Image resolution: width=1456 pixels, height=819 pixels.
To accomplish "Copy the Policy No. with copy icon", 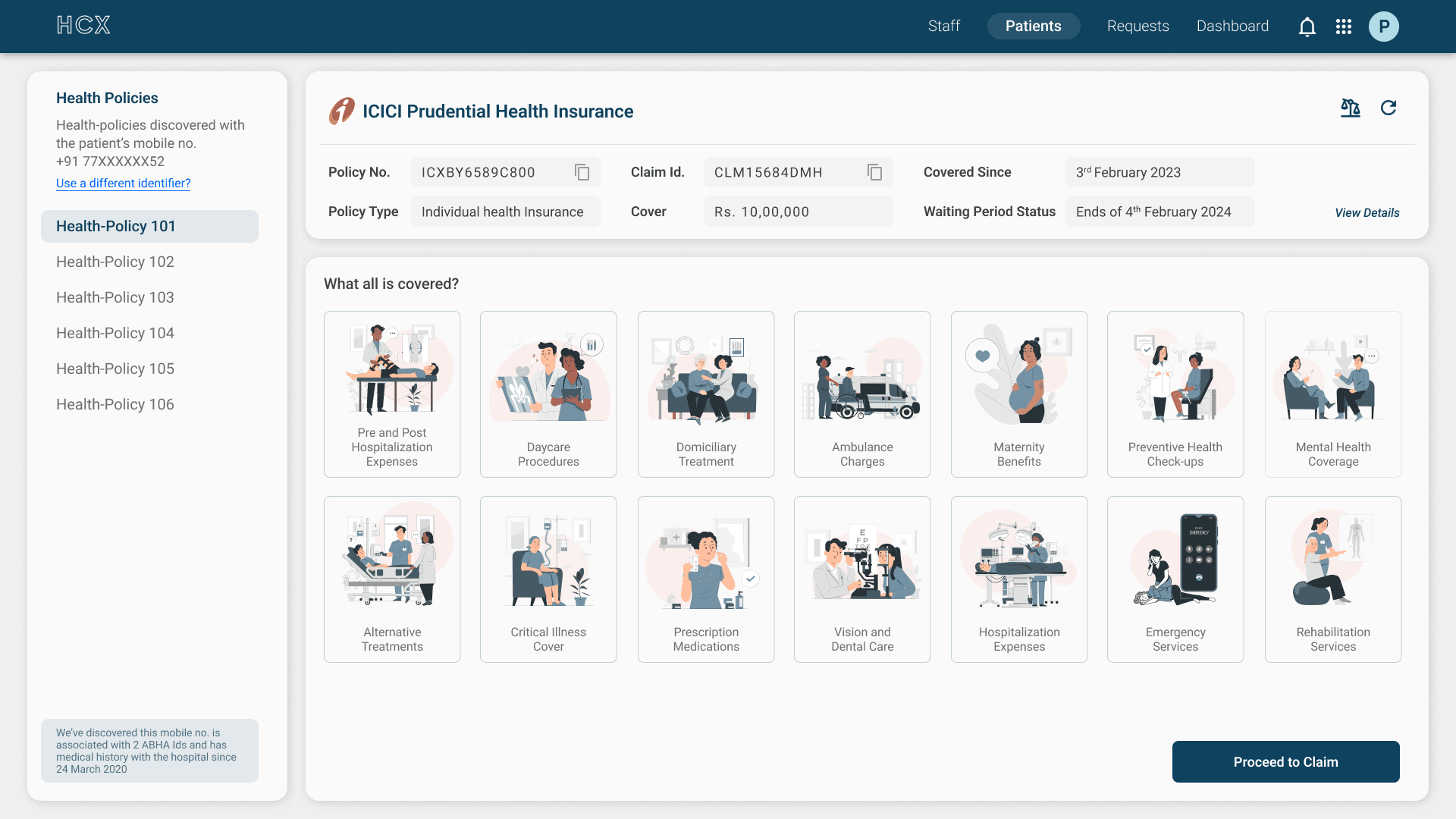I will (582, 172).
